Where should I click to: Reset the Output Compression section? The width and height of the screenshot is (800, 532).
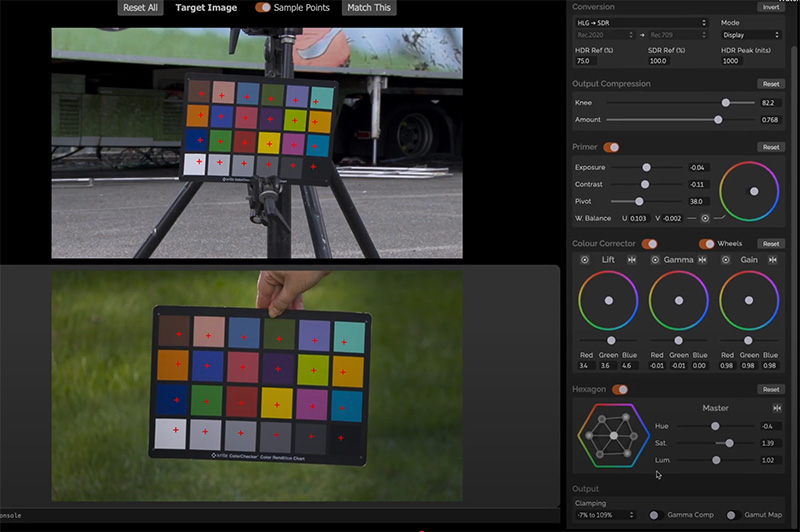pyautogui.click(x=770, y=84)
